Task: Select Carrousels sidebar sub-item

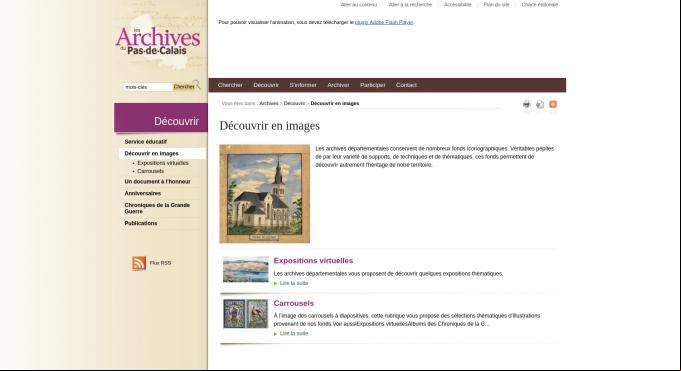Action: pyautogui.click(x=150, y=171)
